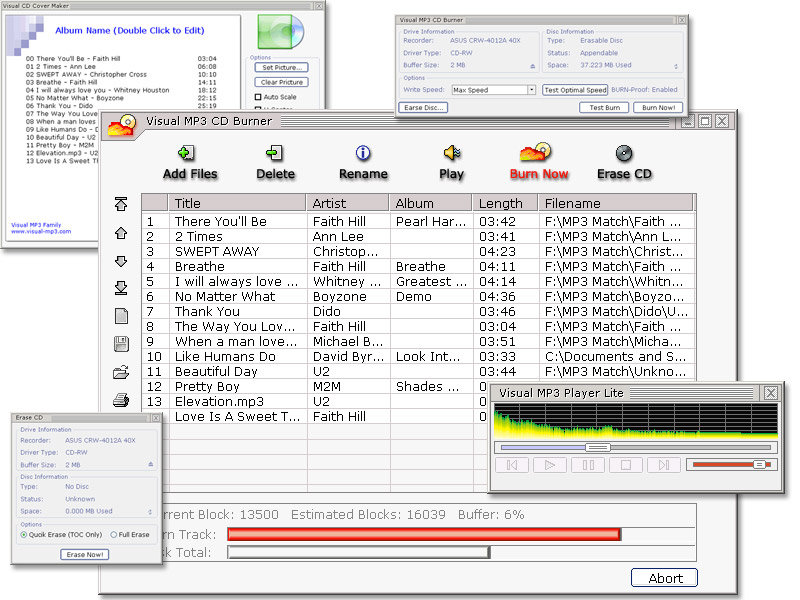Open the Write Speed dropdown
This screenshot has width=800, height=600.
[x=531, y=90]
